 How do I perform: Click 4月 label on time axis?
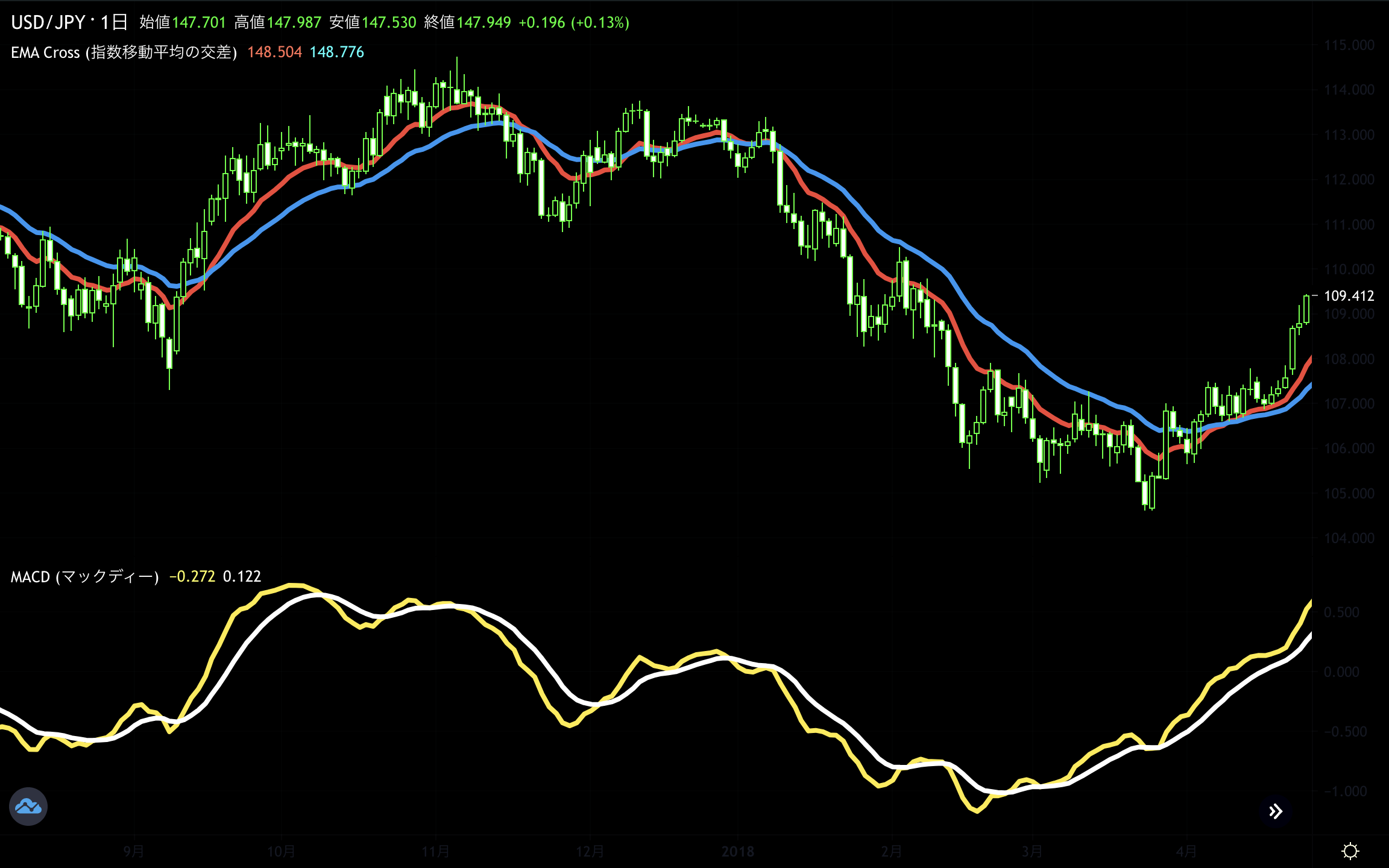[x=1186, y=852]
